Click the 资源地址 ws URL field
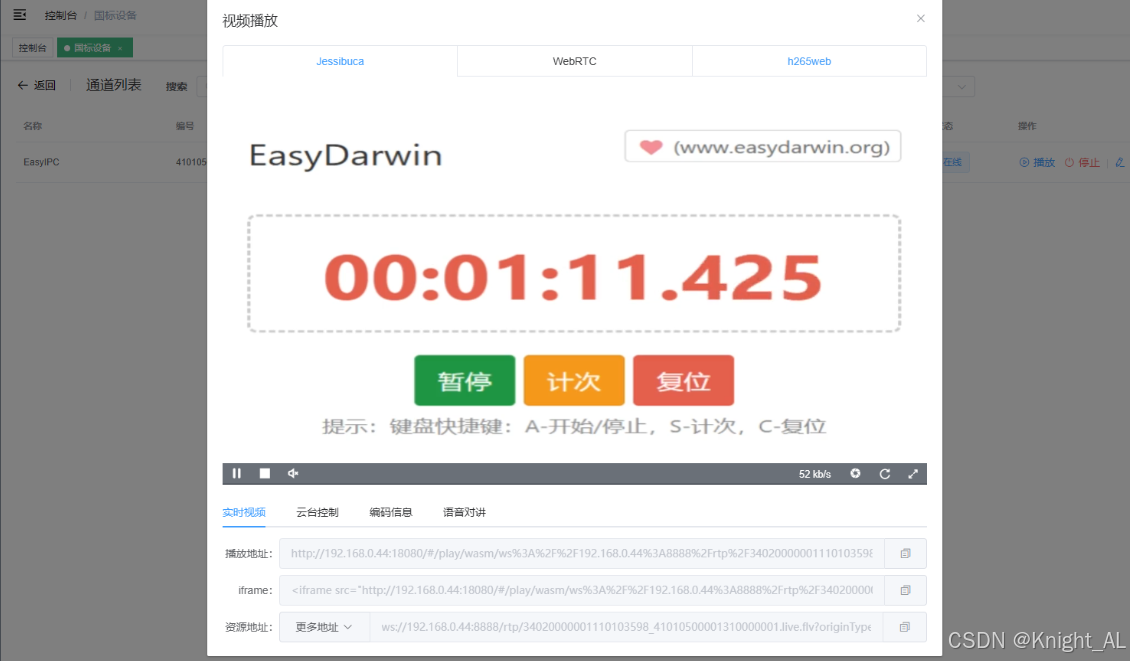Screen dimensions: 1130x661 (626, 627)
